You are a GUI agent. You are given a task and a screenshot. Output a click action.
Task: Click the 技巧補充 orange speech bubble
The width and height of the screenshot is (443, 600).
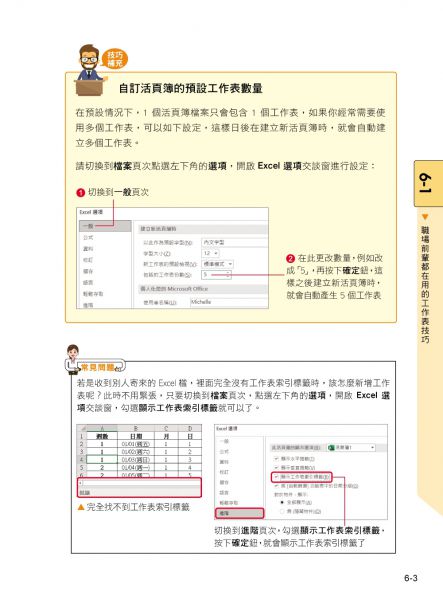pyautogui.click(x=115, y=59)
